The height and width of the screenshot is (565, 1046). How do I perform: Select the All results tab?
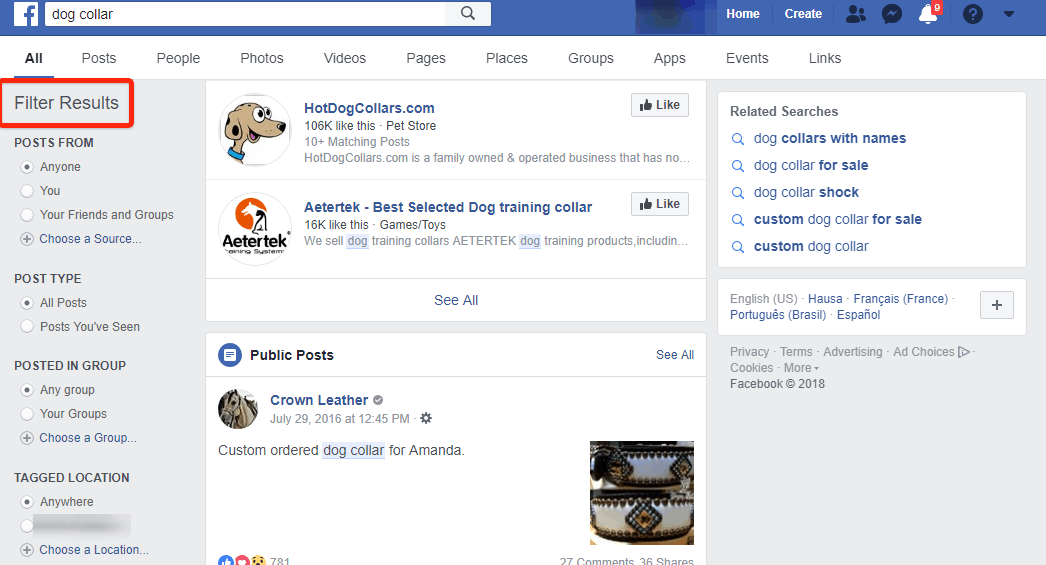tap(33, 58)
